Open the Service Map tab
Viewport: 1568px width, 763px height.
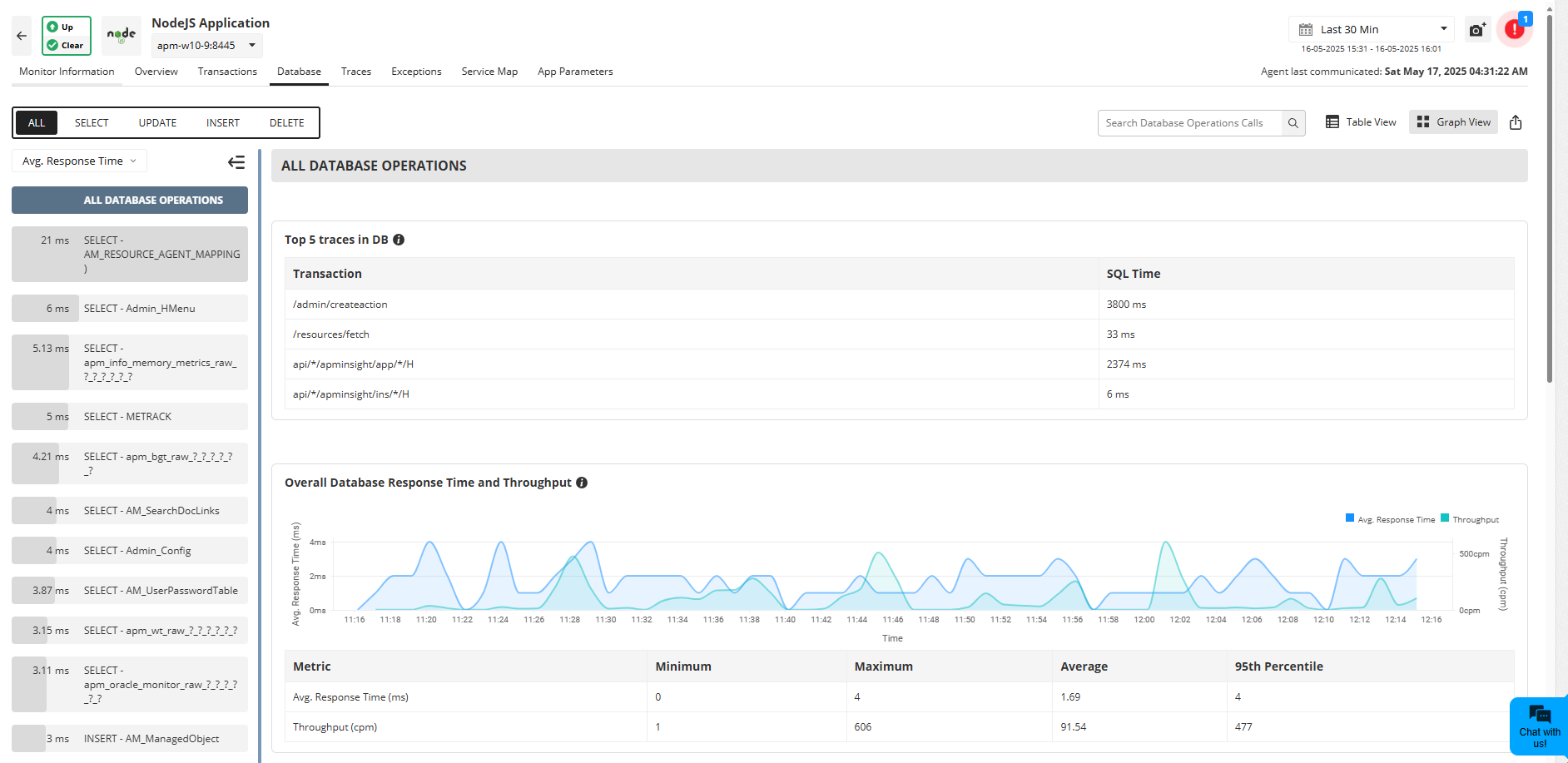click(x=489, y=72)
